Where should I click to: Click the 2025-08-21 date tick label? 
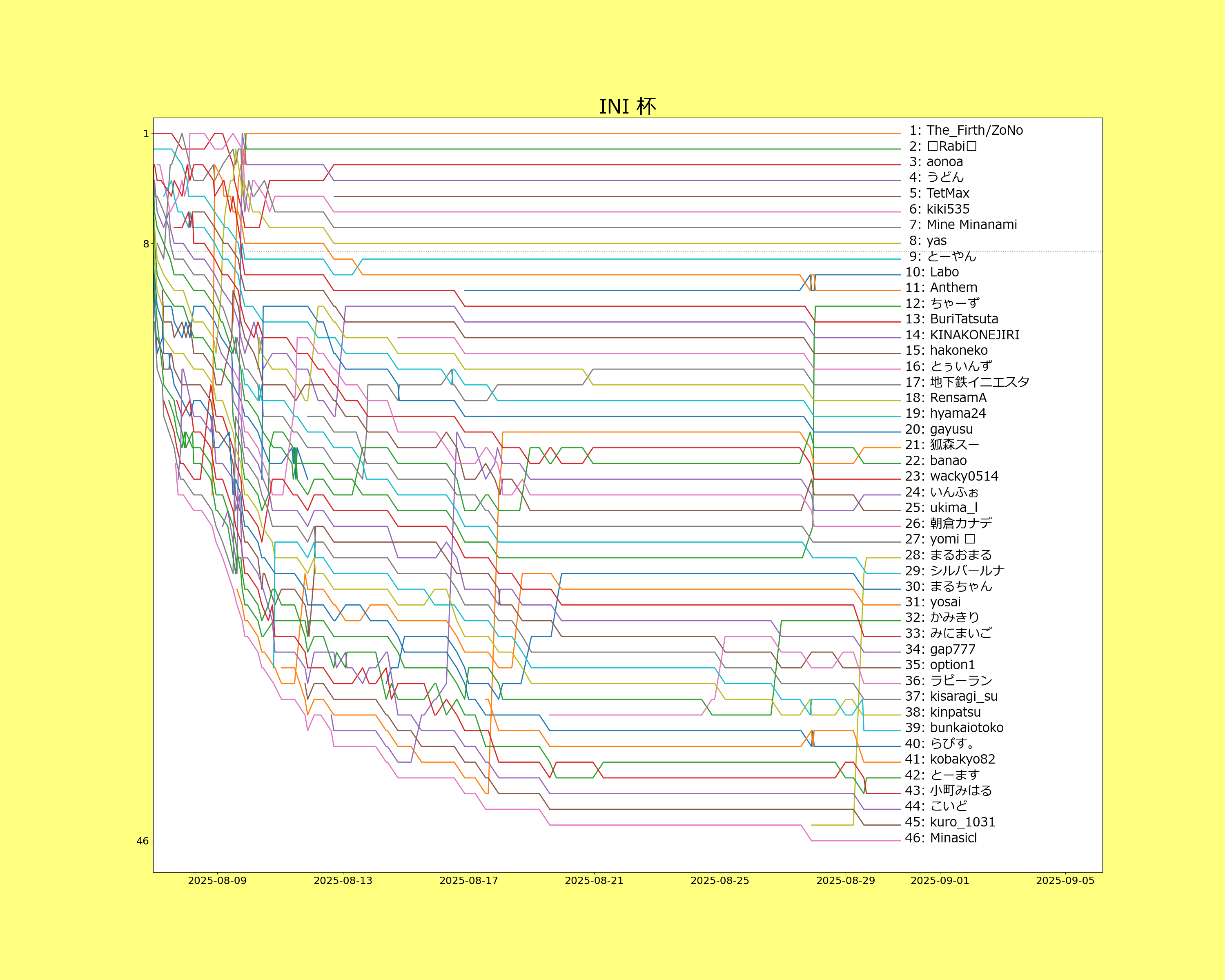tap(594, 881)
